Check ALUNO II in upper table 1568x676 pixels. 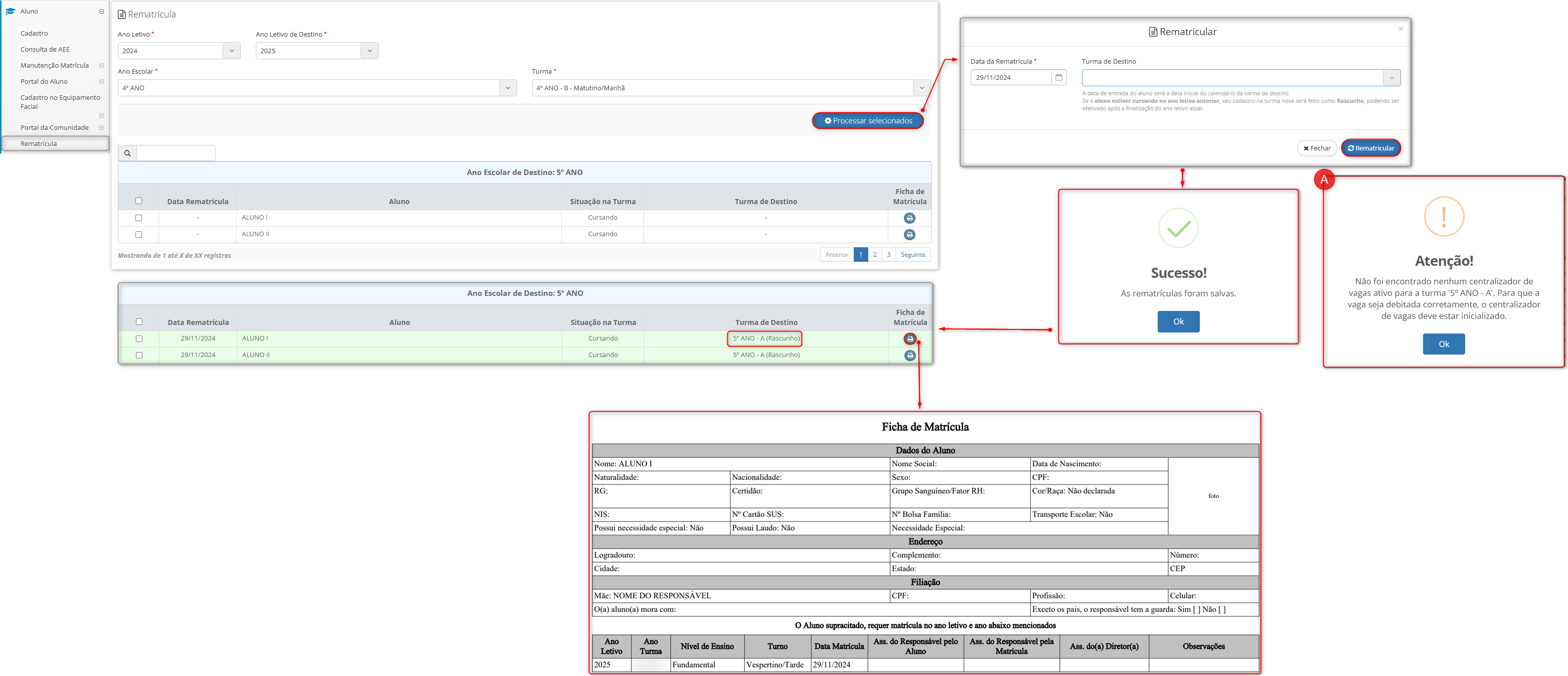coord(139,234)
